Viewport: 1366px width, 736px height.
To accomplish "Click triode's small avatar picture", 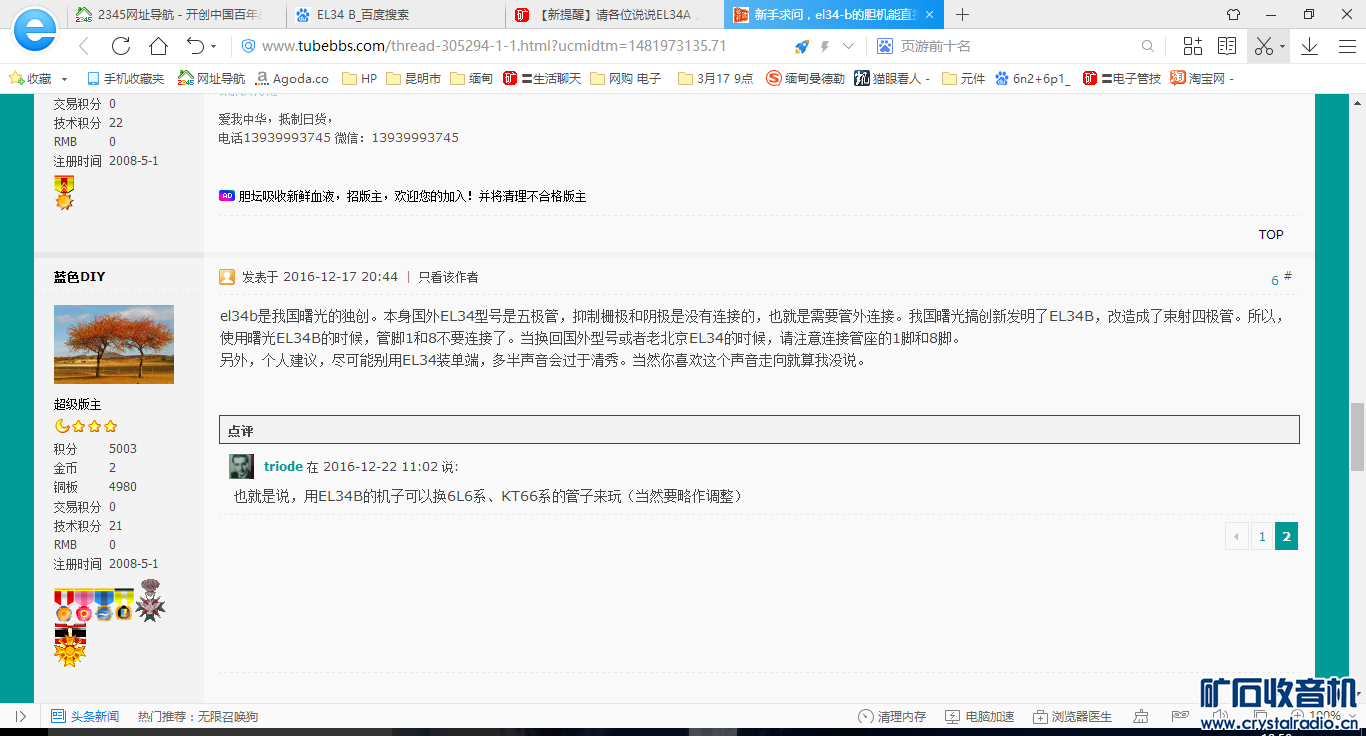I will [241, 466].
